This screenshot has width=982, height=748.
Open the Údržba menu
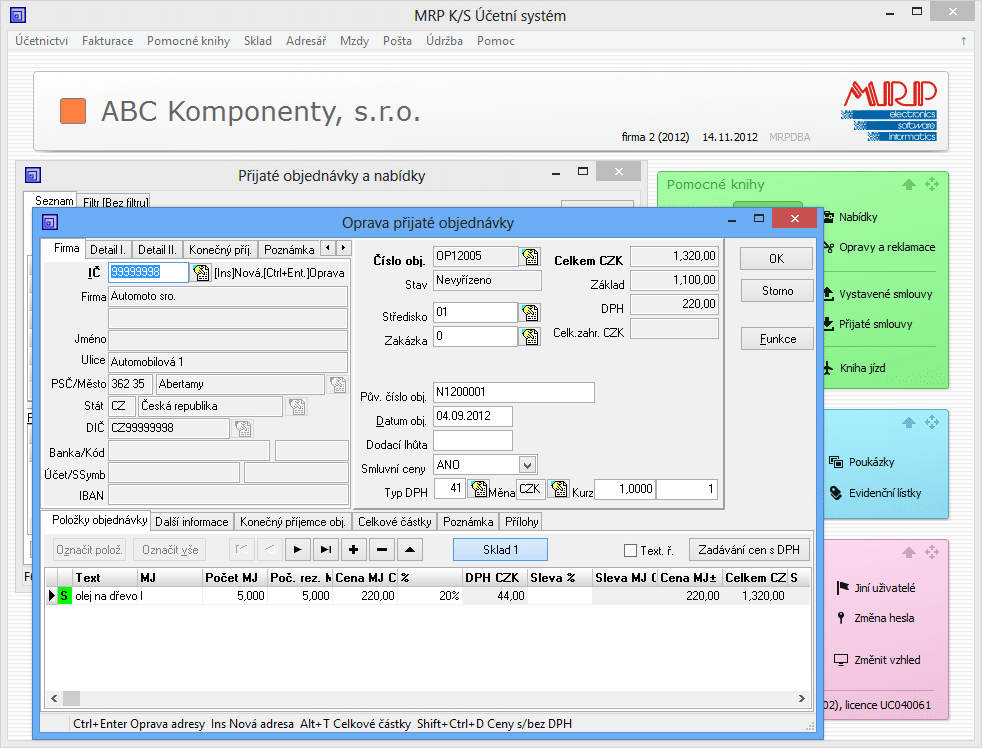click(x=444, y=41)
